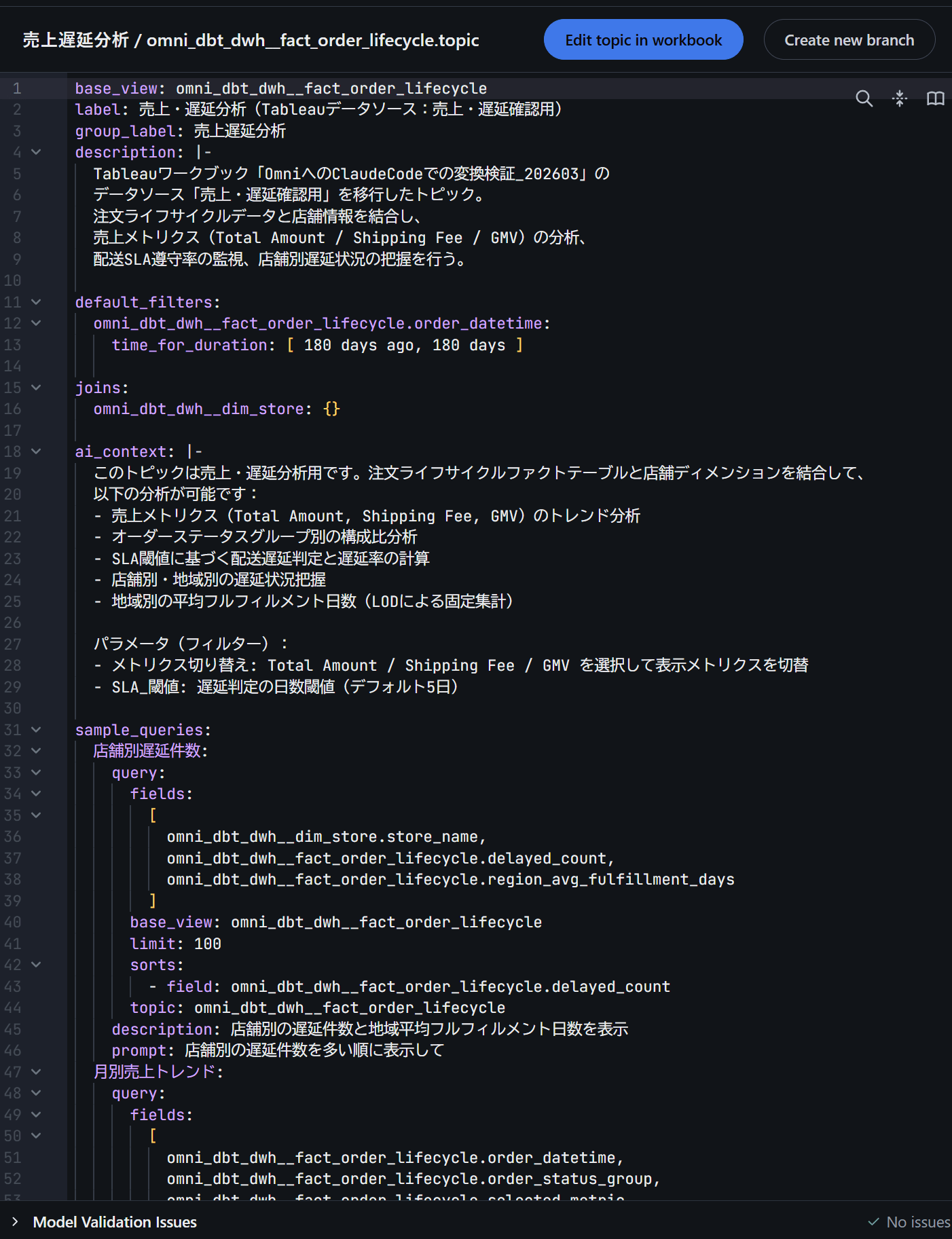
Task: Fold the default_filters section at line 11
Action: click(x=36, y=302)
